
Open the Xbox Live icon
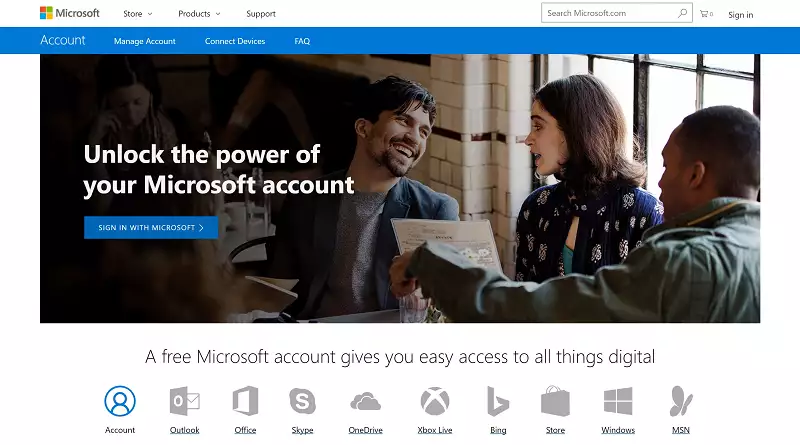[x=434, y=401]
